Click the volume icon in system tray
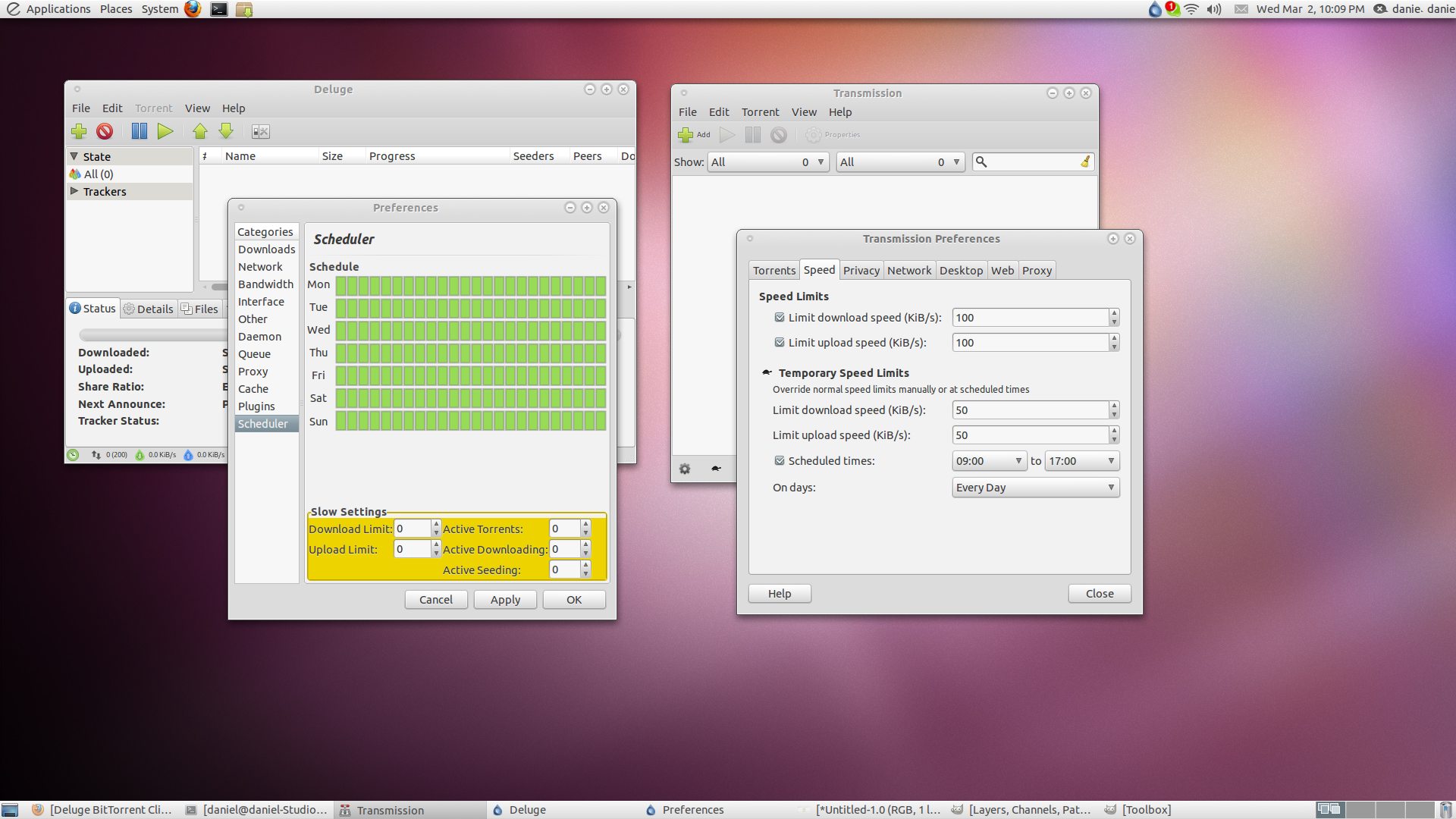The image size is (1456, 819). pyautogui.click(x=1214, y=9)
